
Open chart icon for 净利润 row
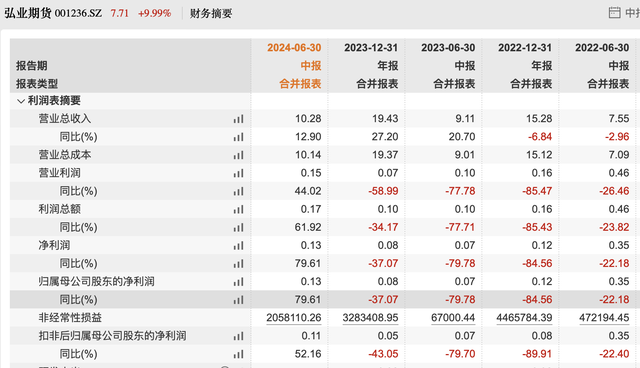[238, 246]
